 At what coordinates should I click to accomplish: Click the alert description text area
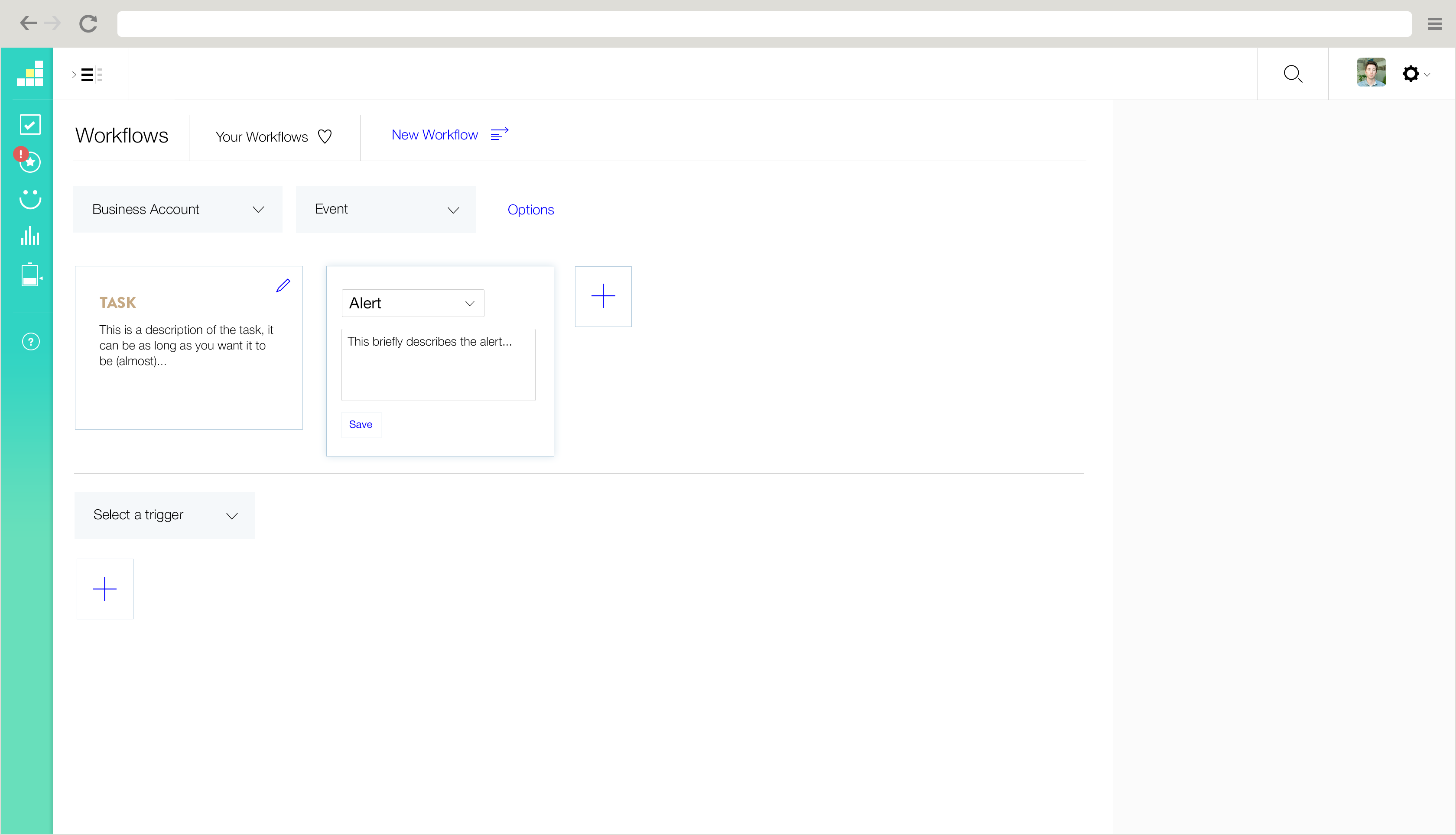point(438,365)
